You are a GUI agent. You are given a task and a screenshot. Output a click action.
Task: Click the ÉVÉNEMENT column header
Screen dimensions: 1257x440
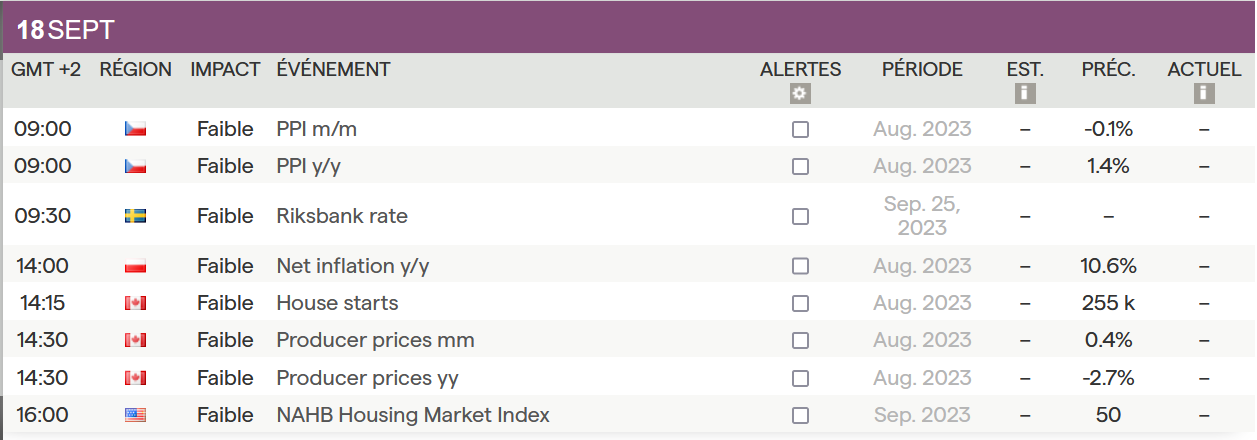pos(333,69)
